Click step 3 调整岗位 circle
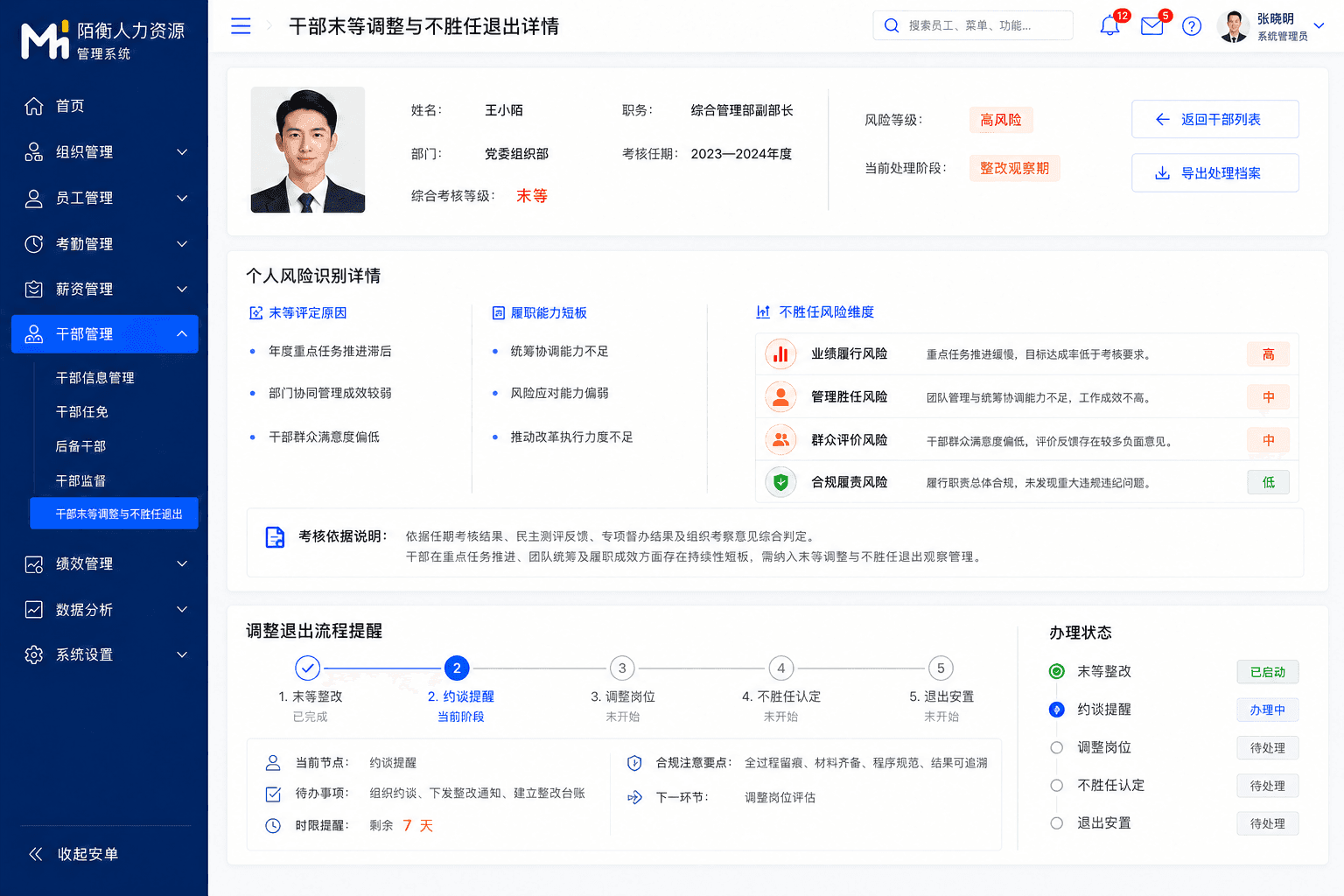The image size is (1344, 896). (622, 668)
